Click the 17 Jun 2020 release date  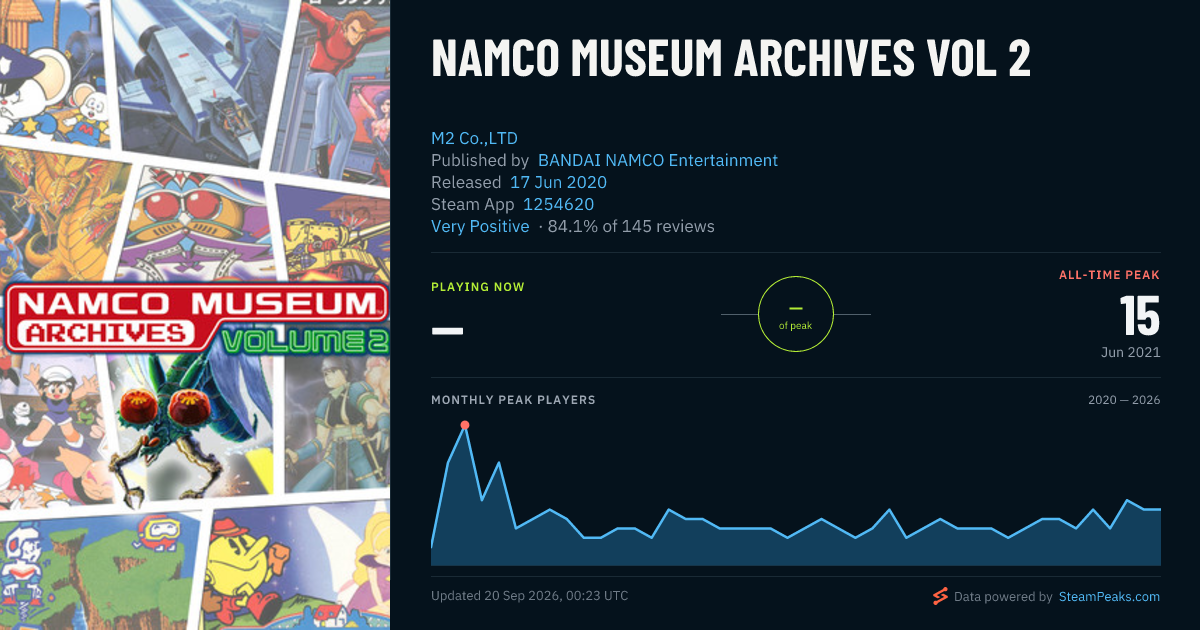(x=558, y=182)
